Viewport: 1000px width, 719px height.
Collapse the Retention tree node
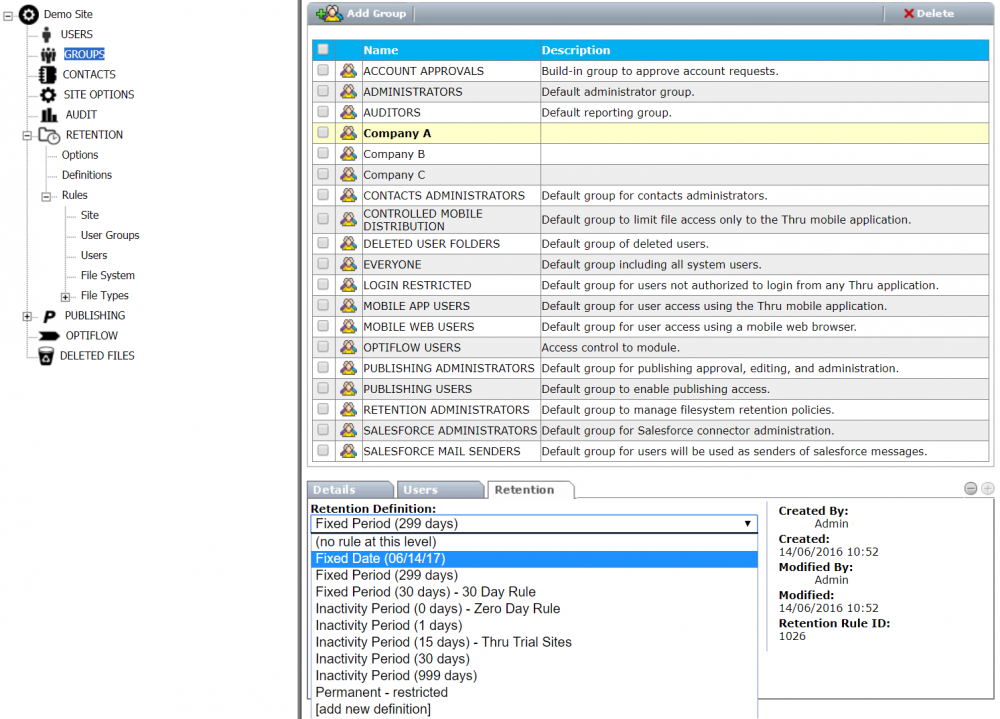pyautogui.click(x=27, y=135)
